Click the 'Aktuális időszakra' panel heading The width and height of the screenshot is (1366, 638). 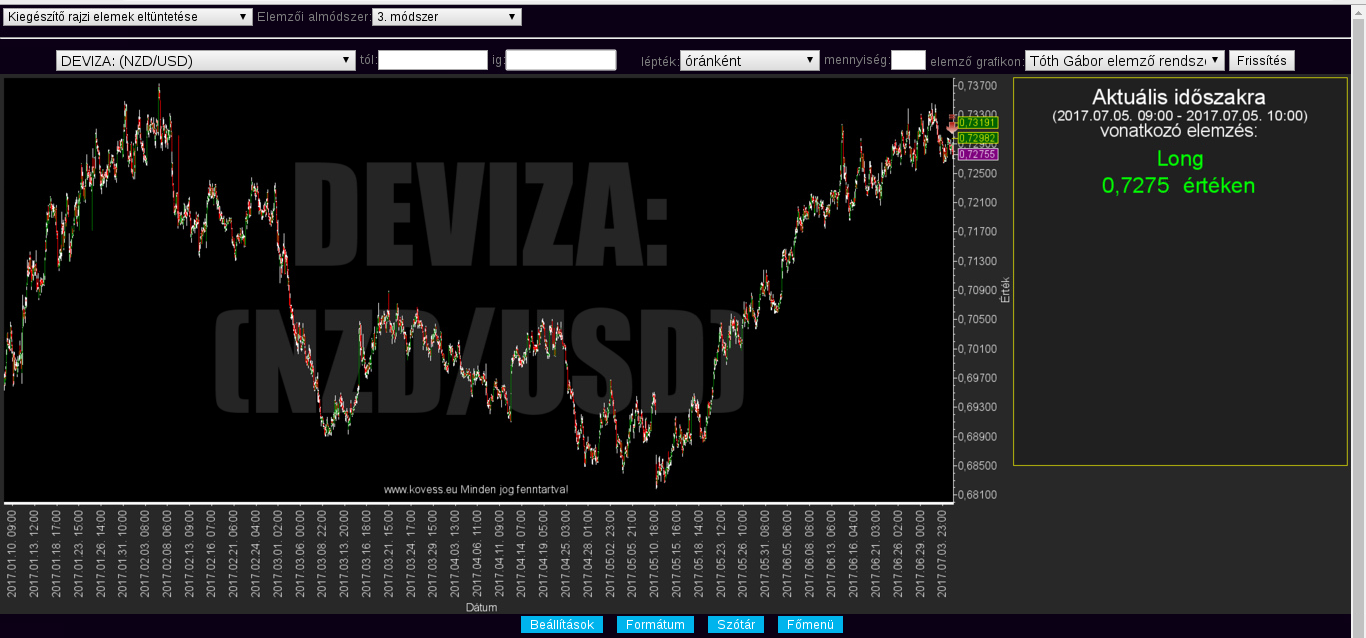click(x=1179, y=98)
